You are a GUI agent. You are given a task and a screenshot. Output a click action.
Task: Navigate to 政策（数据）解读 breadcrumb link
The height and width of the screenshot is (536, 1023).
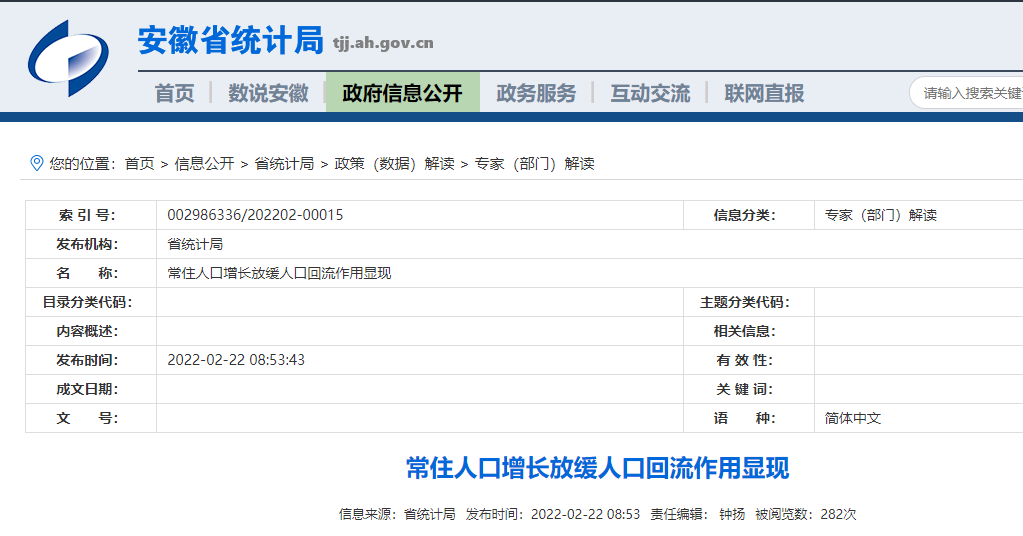pyautogui.click(x=394, y=163)
